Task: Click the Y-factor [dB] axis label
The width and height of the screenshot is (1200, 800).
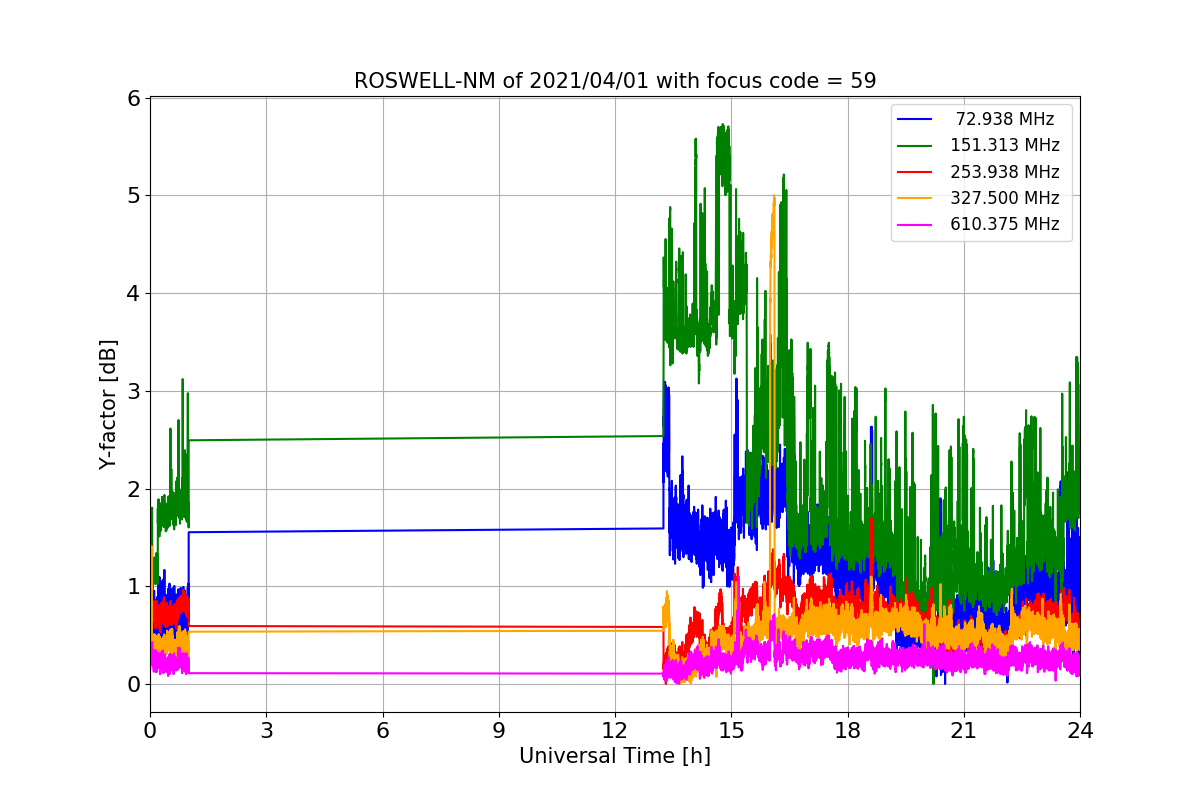Action: 108,405
